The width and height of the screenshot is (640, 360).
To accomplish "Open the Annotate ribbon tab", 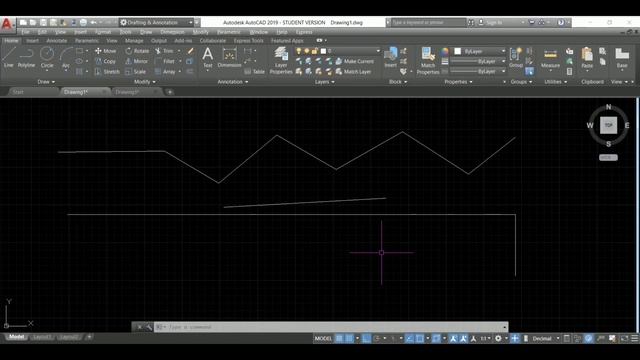I will click(56, 40).
